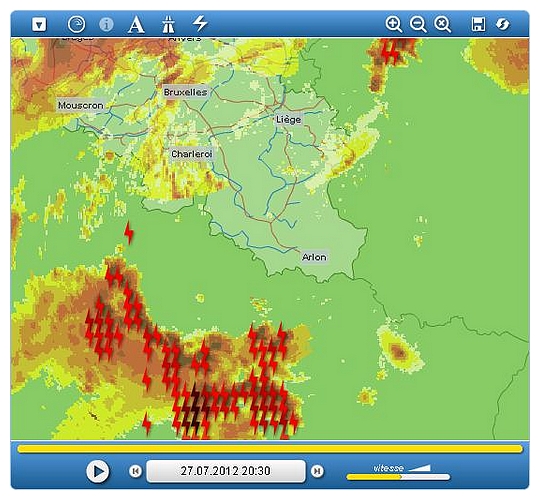The width and height of the screenshot is (540, 500).
Task: Reset zoom with the magnifier X icon
Action: (443, 24)
